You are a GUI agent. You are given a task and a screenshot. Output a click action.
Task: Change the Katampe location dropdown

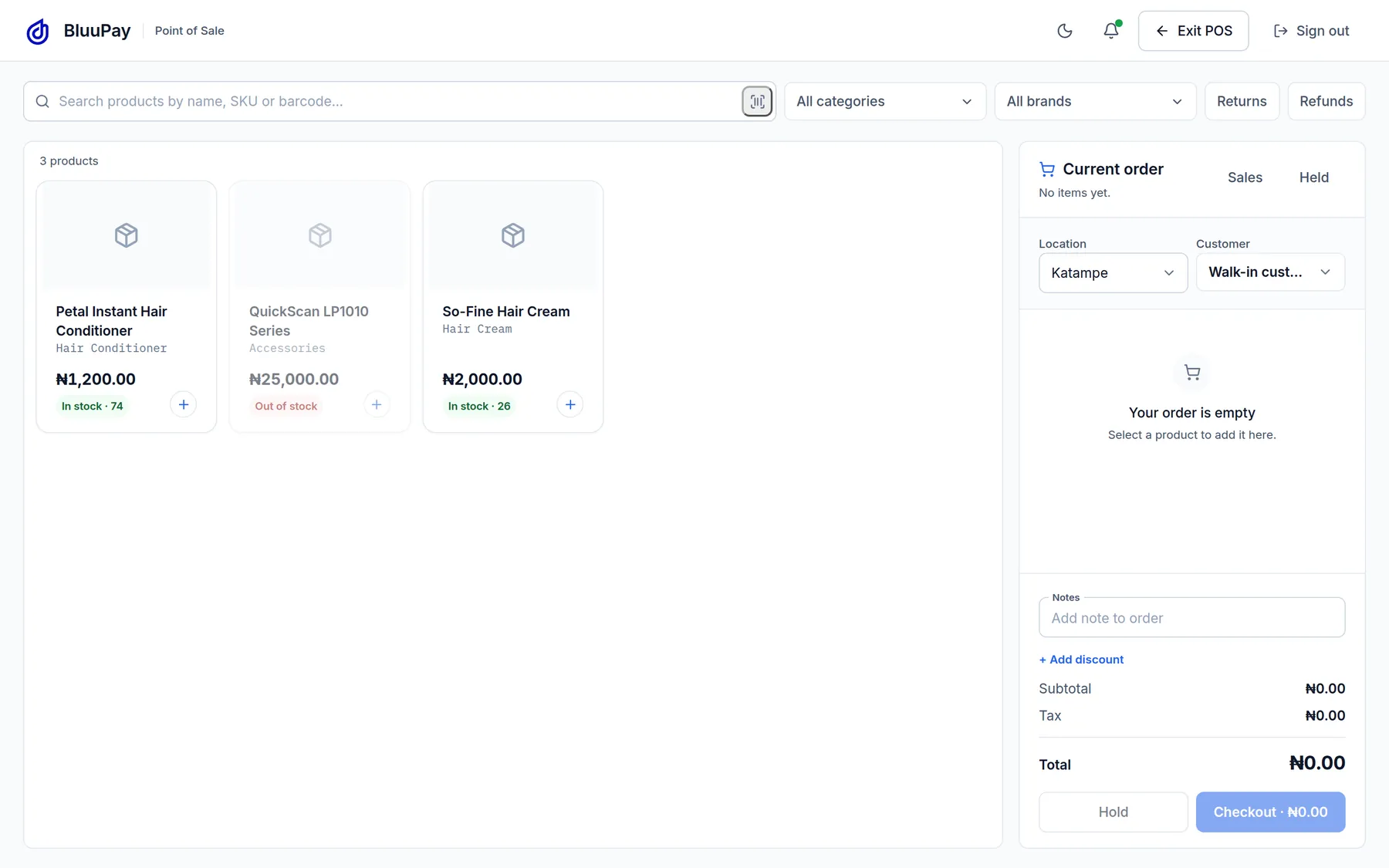[x=1113, y=273]
